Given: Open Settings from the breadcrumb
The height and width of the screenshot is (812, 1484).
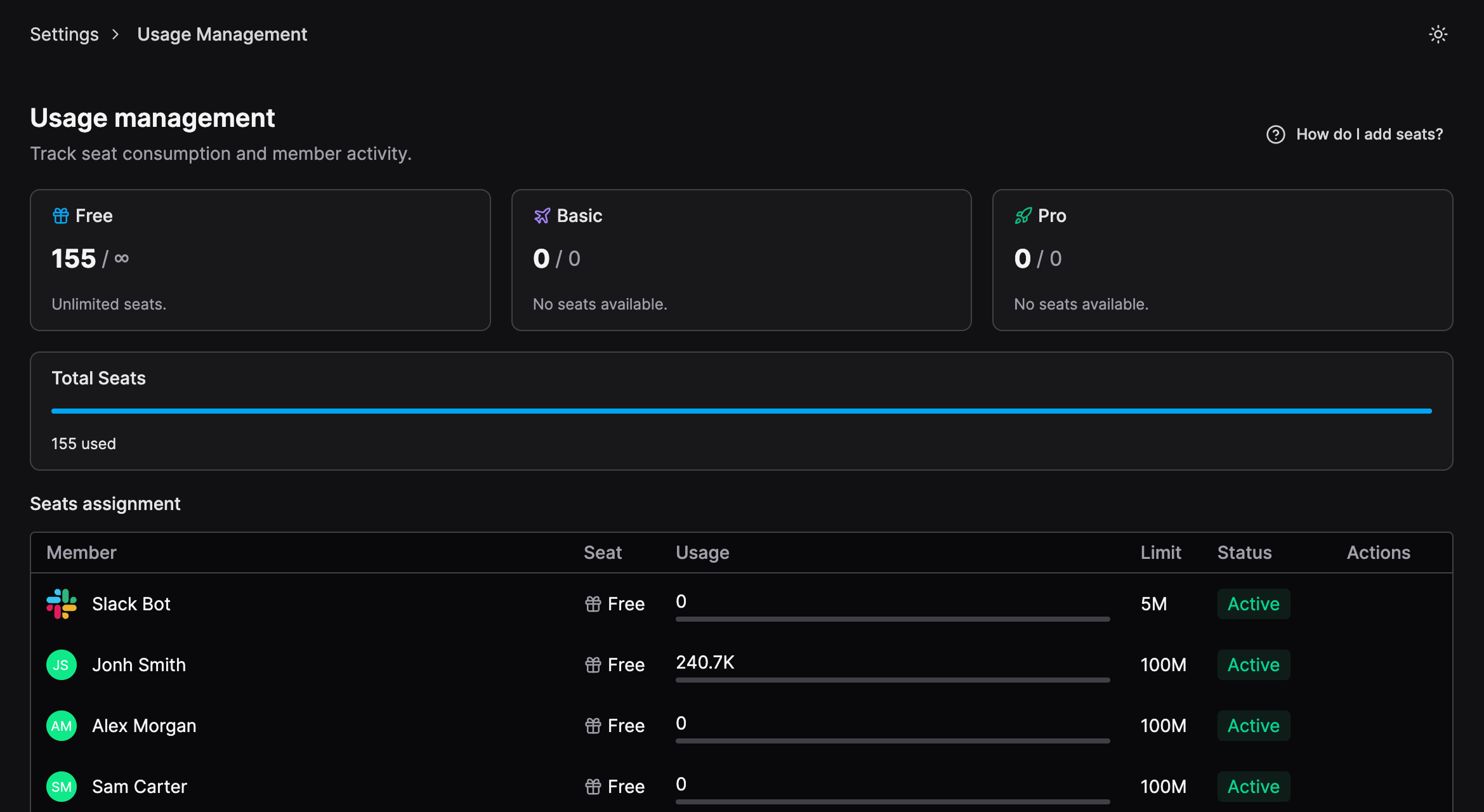Looking at the screenshot, I should [64, 34].
